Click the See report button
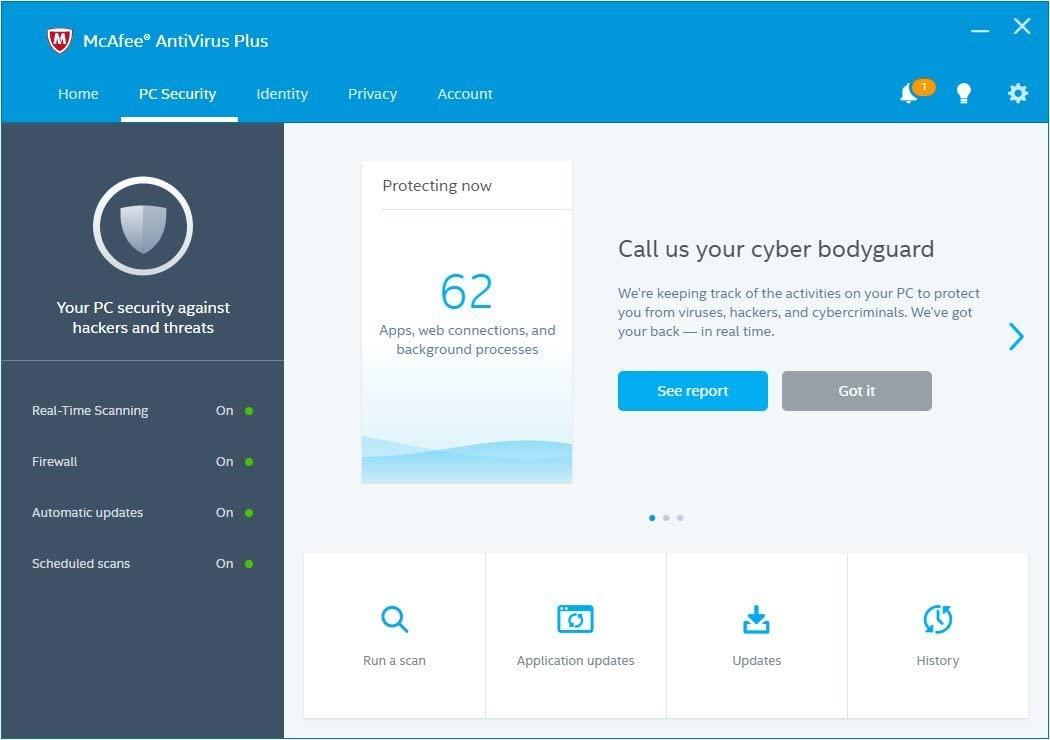Viewport: 1050px width, 740px height. click(x=692, y=390)
